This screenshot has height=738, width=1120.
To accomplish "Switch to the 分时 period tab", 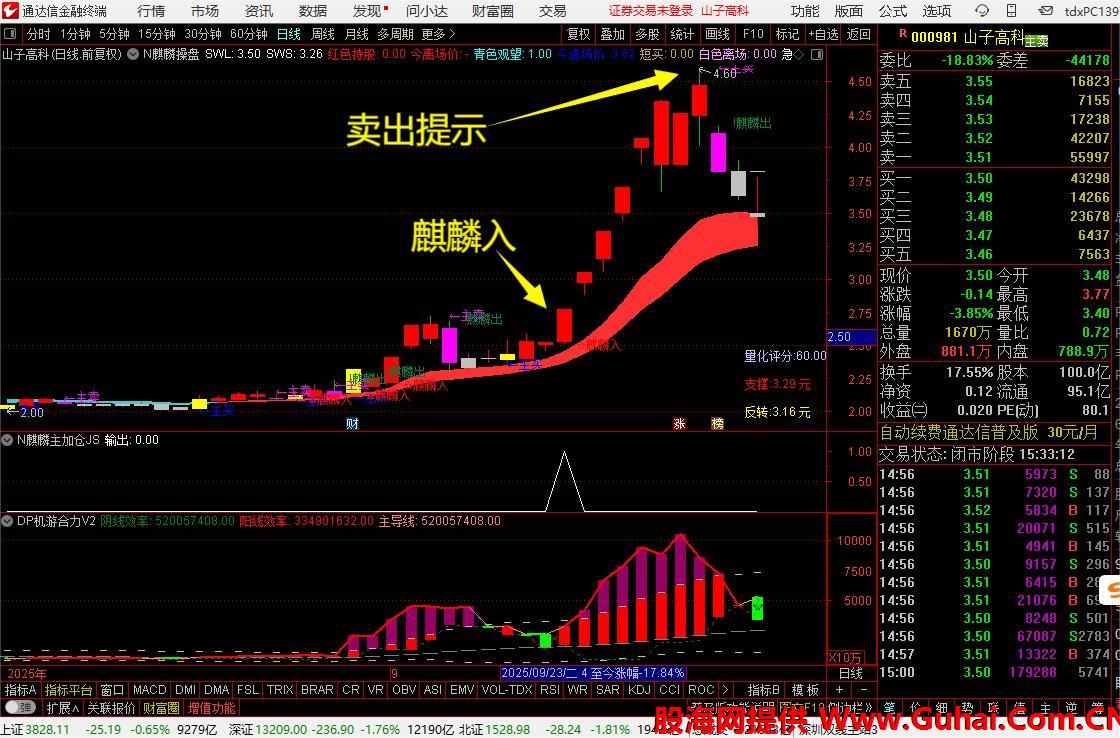I will tap(39, 34).
